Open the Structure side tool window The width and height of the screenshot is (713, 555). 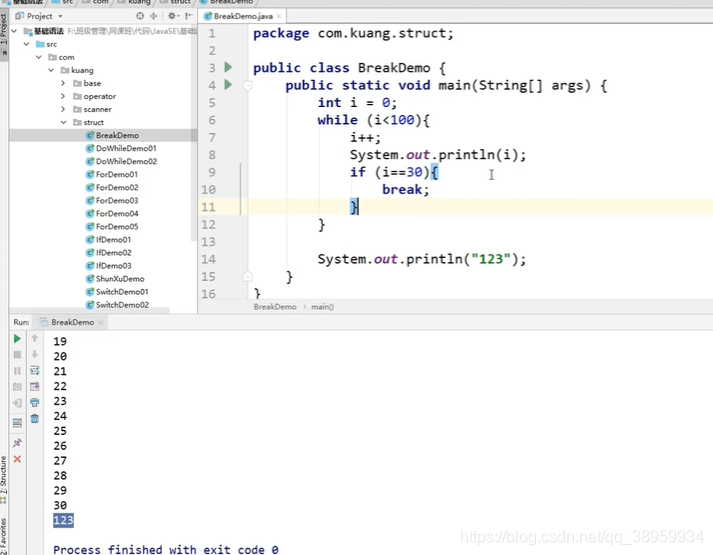pyautogui.click(x=4, y=478)
